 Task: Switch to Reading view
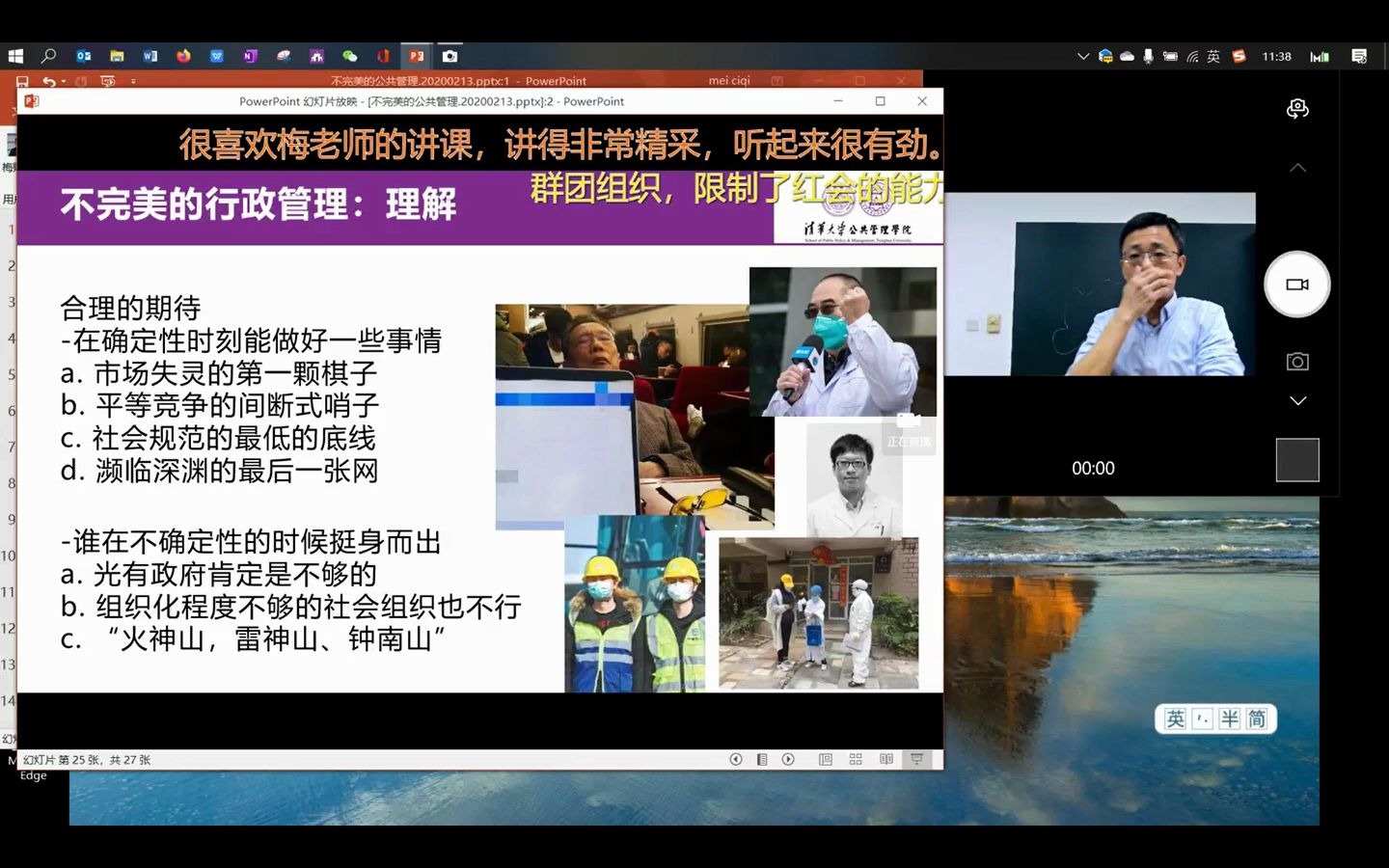(886, 759)
